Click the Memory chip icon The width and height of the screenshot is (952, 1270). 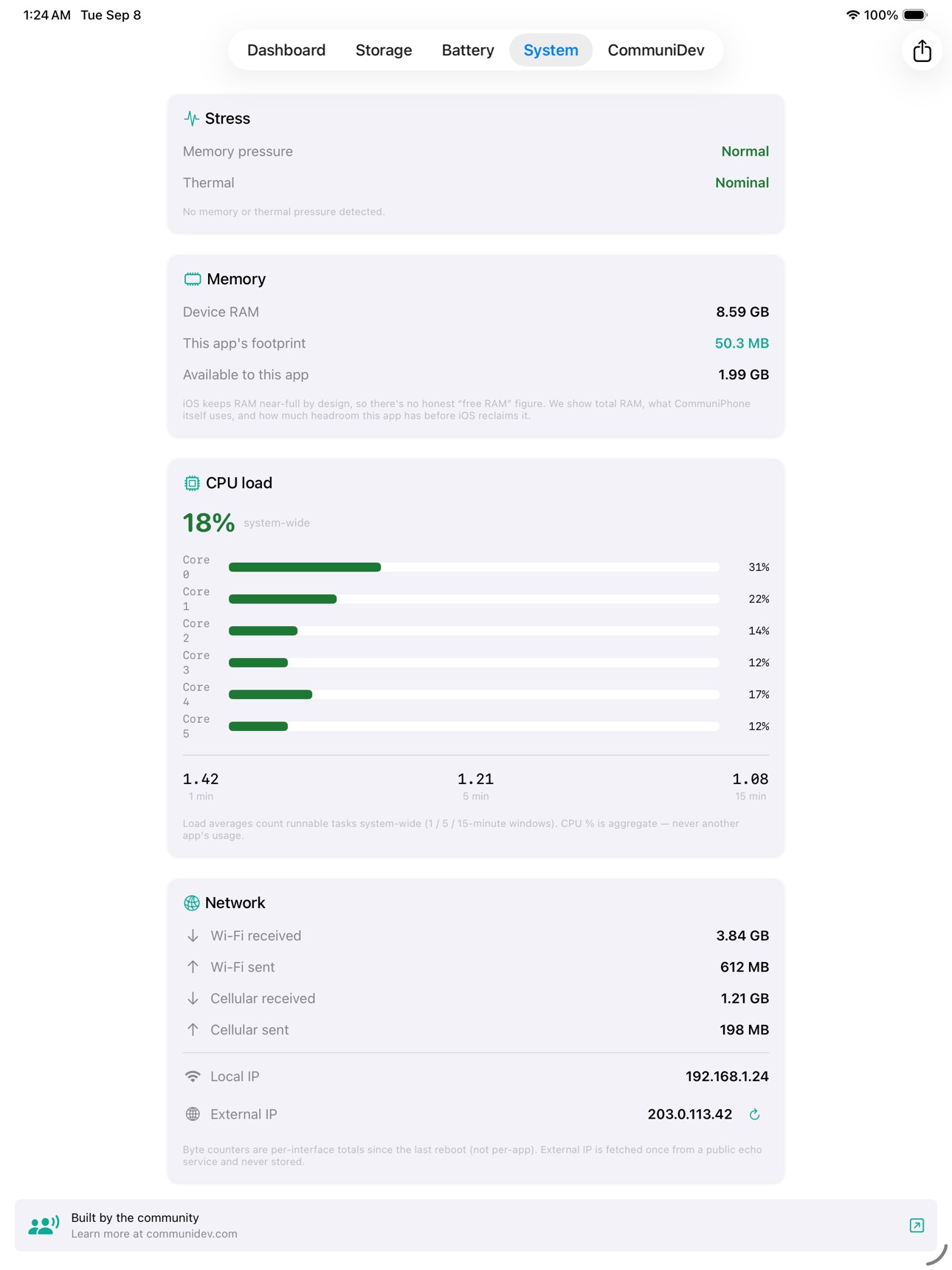[192, 279]
